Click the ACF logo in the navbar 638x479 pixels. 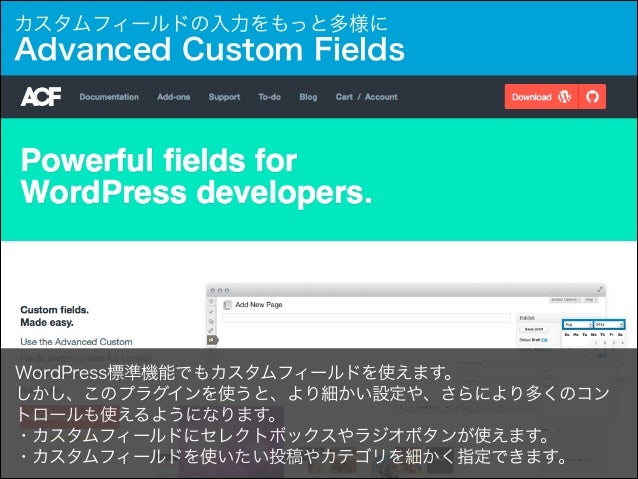[x=41, y=96]
